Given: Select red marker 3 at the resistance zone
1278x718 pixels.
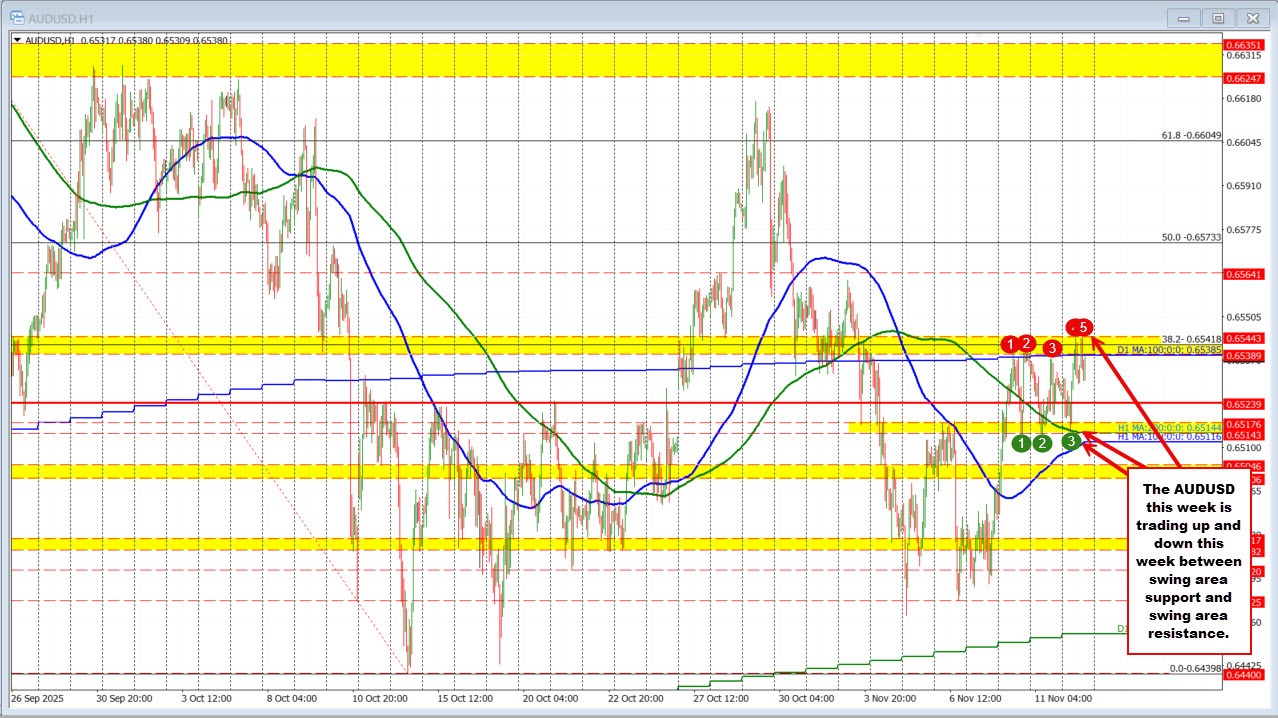Looking at the screenshot, I should coord(1052,348).
